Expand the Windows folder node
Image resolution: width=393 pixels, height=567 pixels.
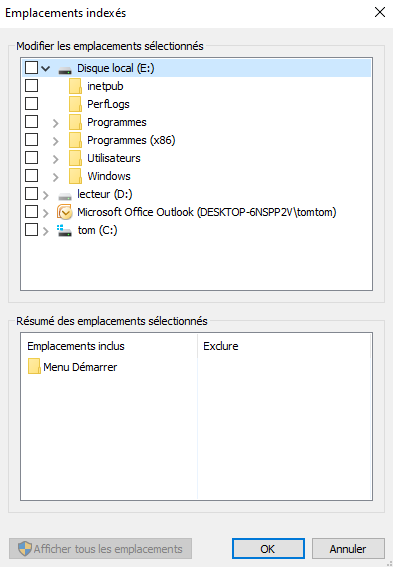coord(55,177)
